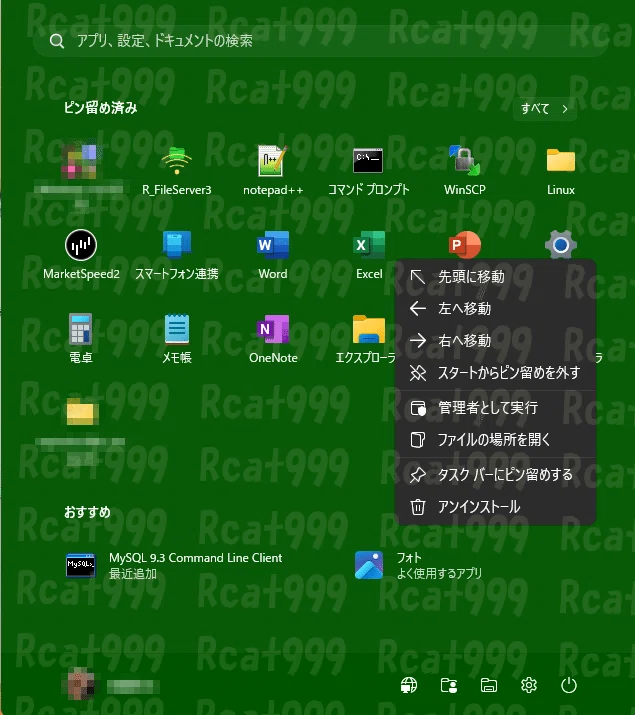
Task: Click the network globe icon in footer
Action: pos(408,685)
